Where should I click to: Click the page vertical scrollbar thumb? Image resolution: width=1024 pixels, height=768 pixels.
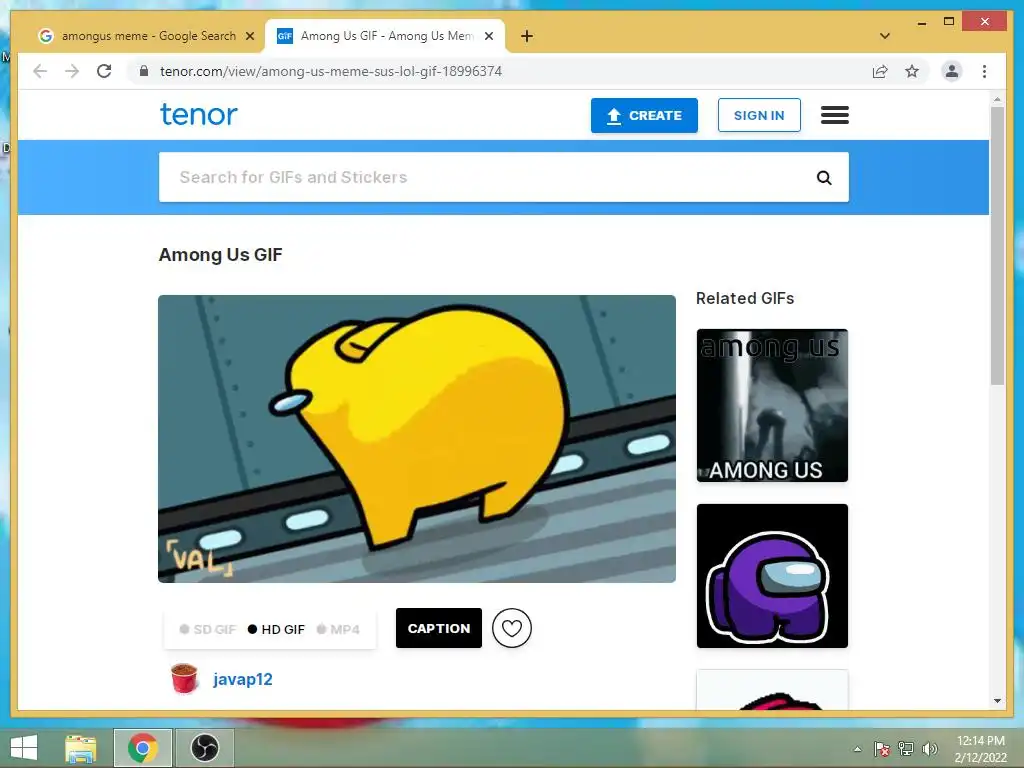997,245
